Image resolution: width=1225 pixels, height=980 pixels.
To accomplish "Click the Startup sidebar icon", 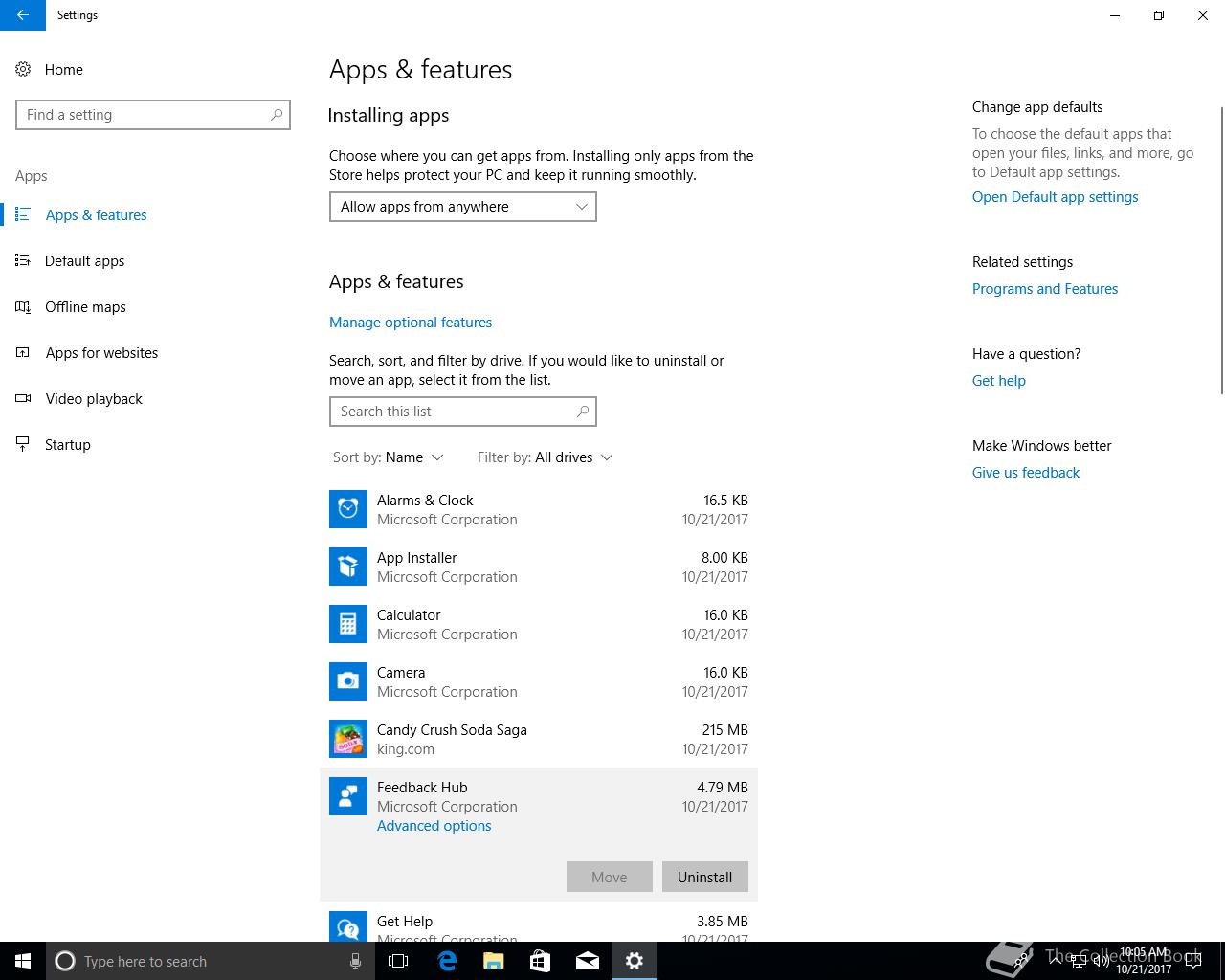I will pyautogui.click(x=23, y=444).
